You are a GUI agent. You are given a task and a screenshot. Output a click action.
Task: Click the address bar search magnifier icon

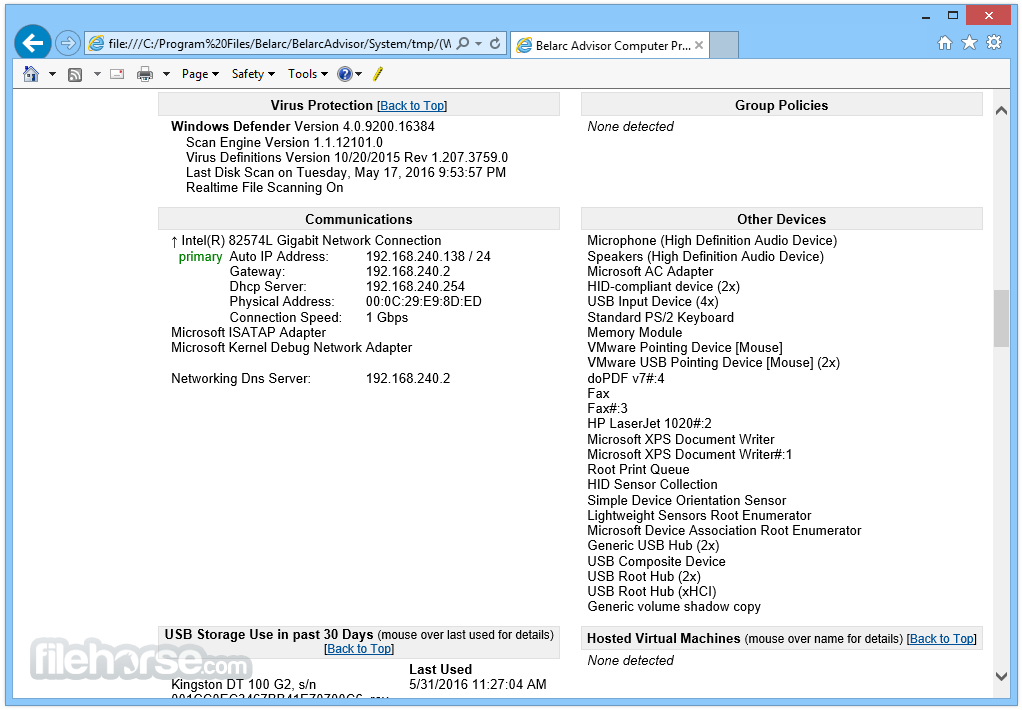point(463,44)
